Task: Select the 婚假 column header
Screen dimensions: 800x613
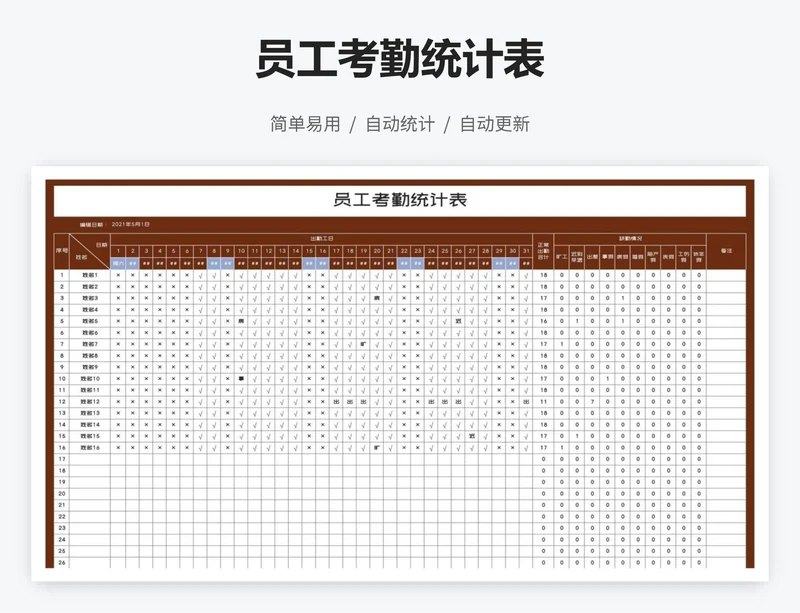Action: click(x=638, y=257)
